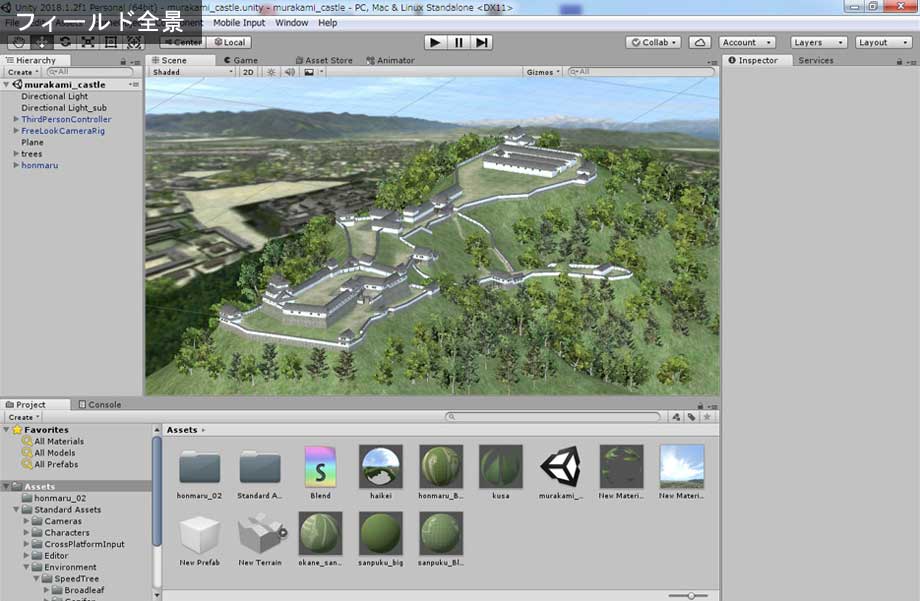Open the Gizmos dropdown
920x601 pixels.
point(543,72)
